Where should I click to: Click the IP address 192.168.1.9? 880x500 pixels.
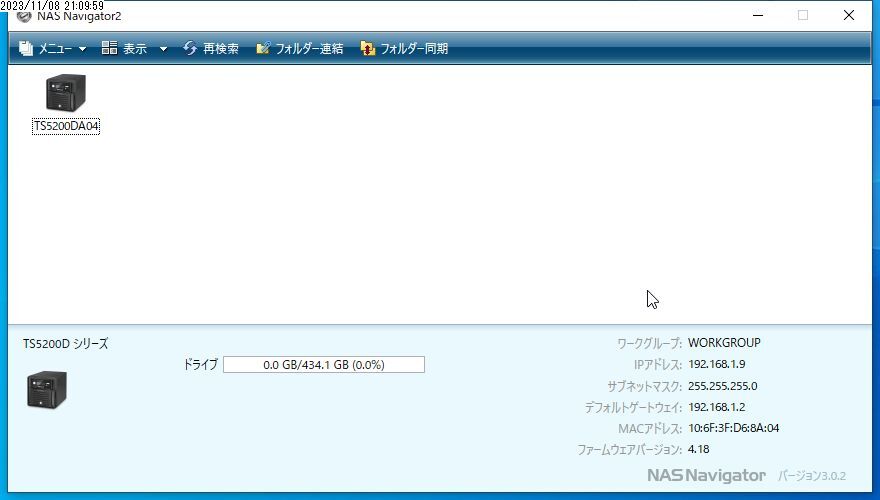pyautogui.click(x=717, y=364)
